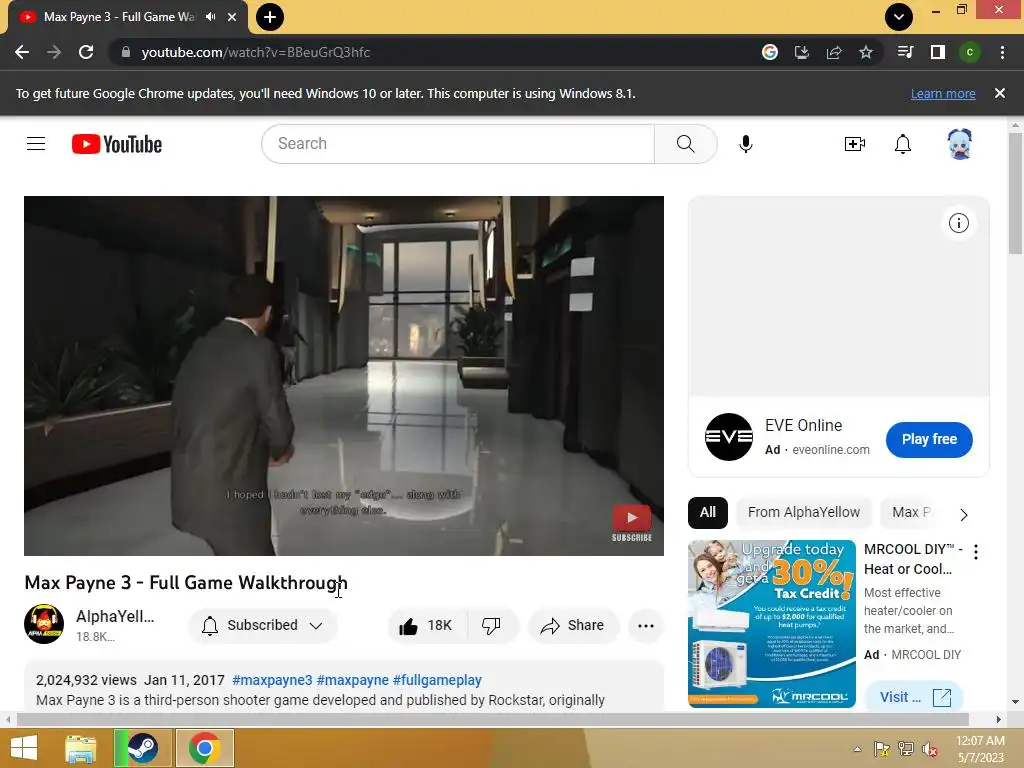Click the vertical page scrollbar thumb

tap(1015, 193)
